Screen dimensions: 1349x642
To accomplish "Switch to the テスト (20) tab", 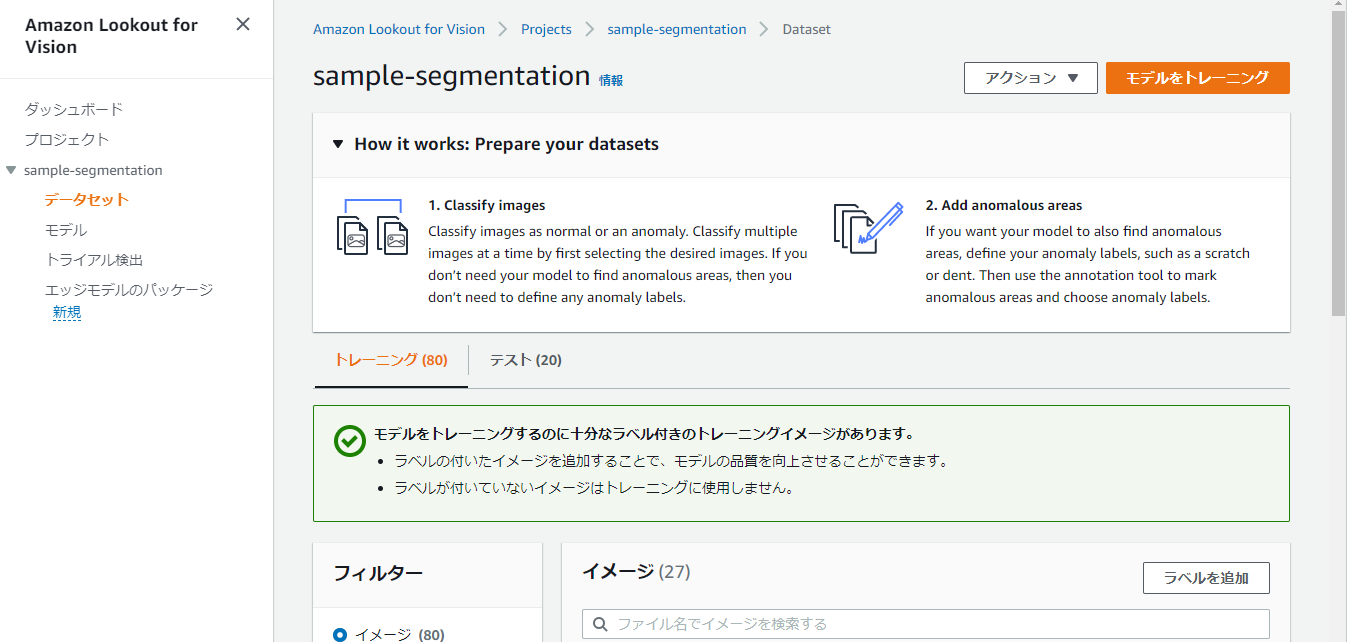I will click(x=526, y=360).
